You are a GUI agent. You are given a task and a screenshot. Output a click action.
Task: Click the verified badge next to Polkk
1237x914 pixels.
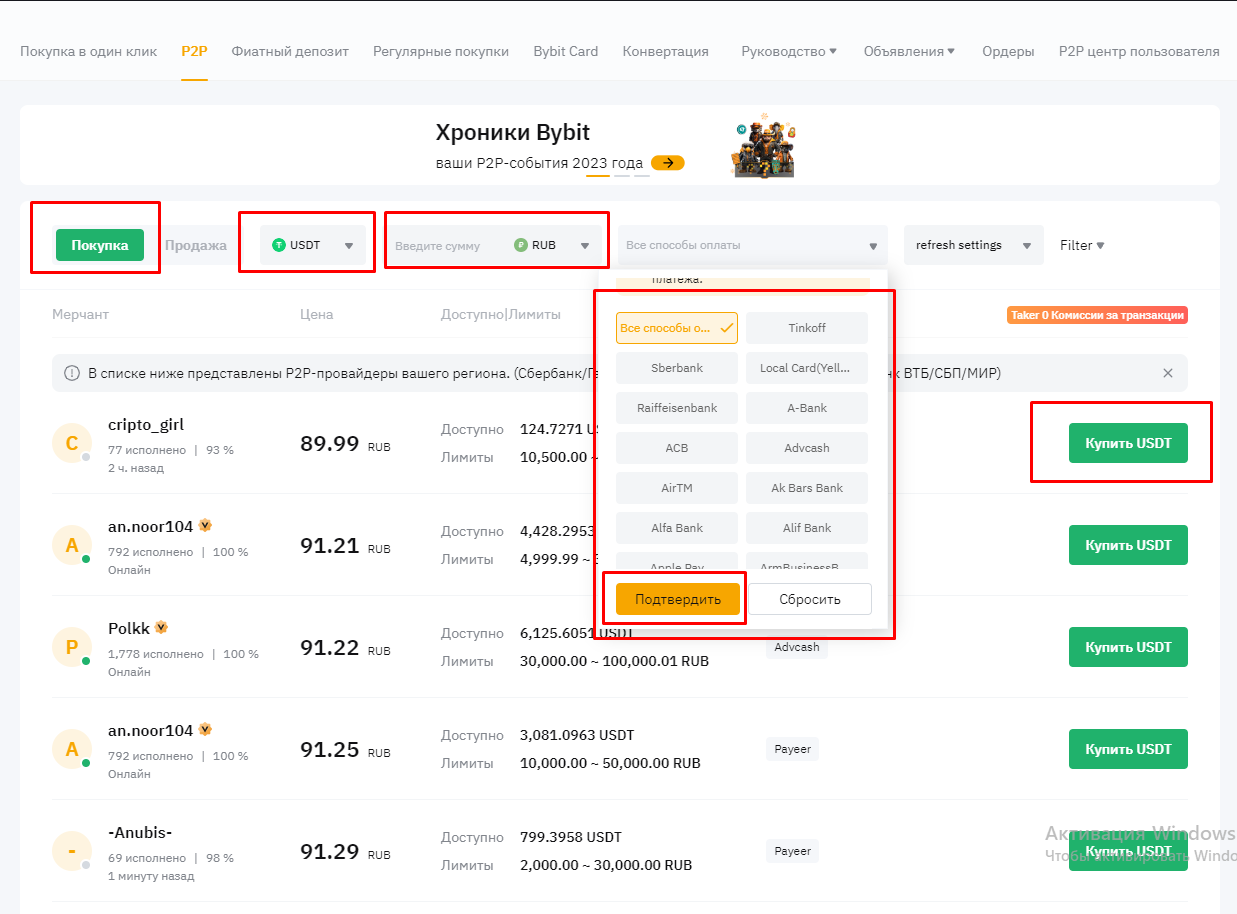161,628
